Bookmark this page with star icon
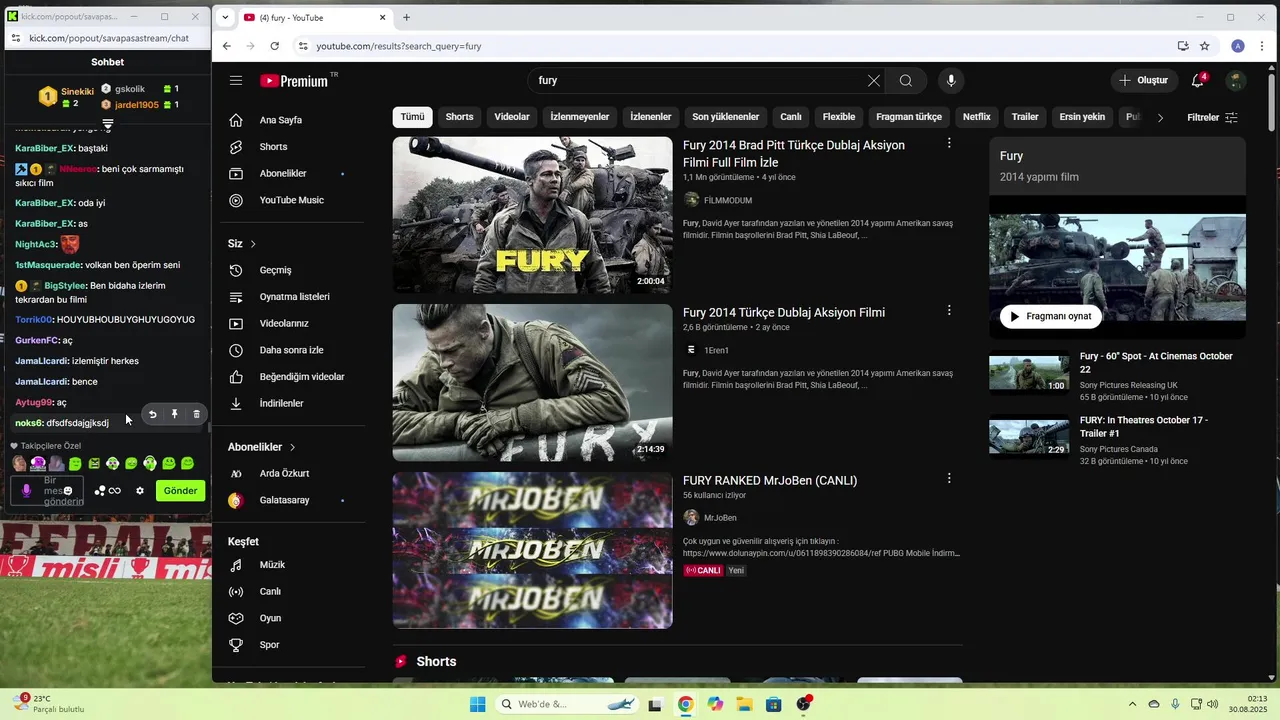The image size is (1280, 720). [1205, 46]
